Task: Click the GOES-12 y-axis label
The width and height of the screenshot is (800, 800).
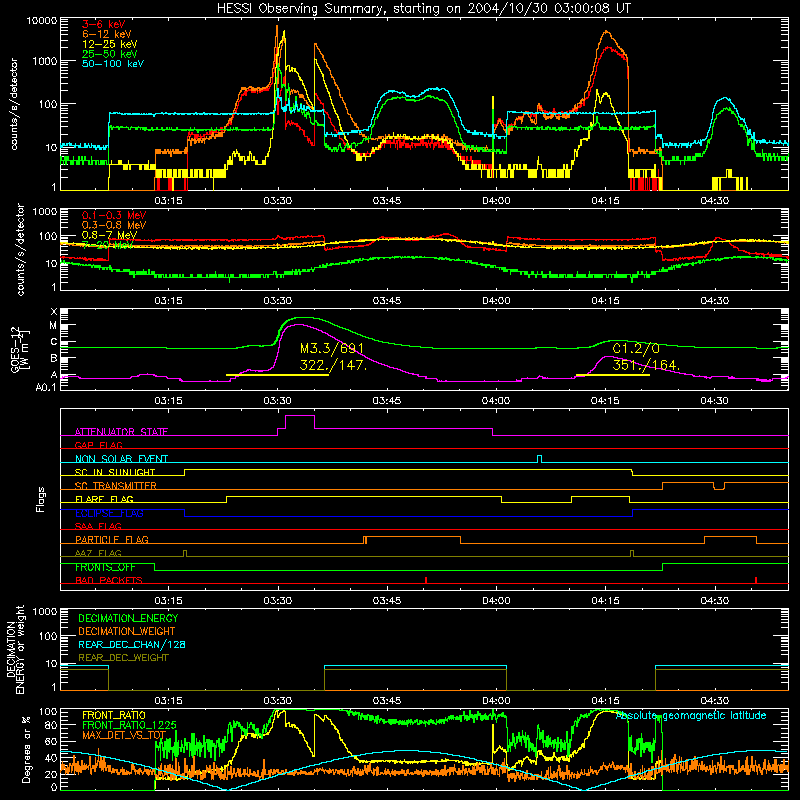Action: [x=19, y=350]
